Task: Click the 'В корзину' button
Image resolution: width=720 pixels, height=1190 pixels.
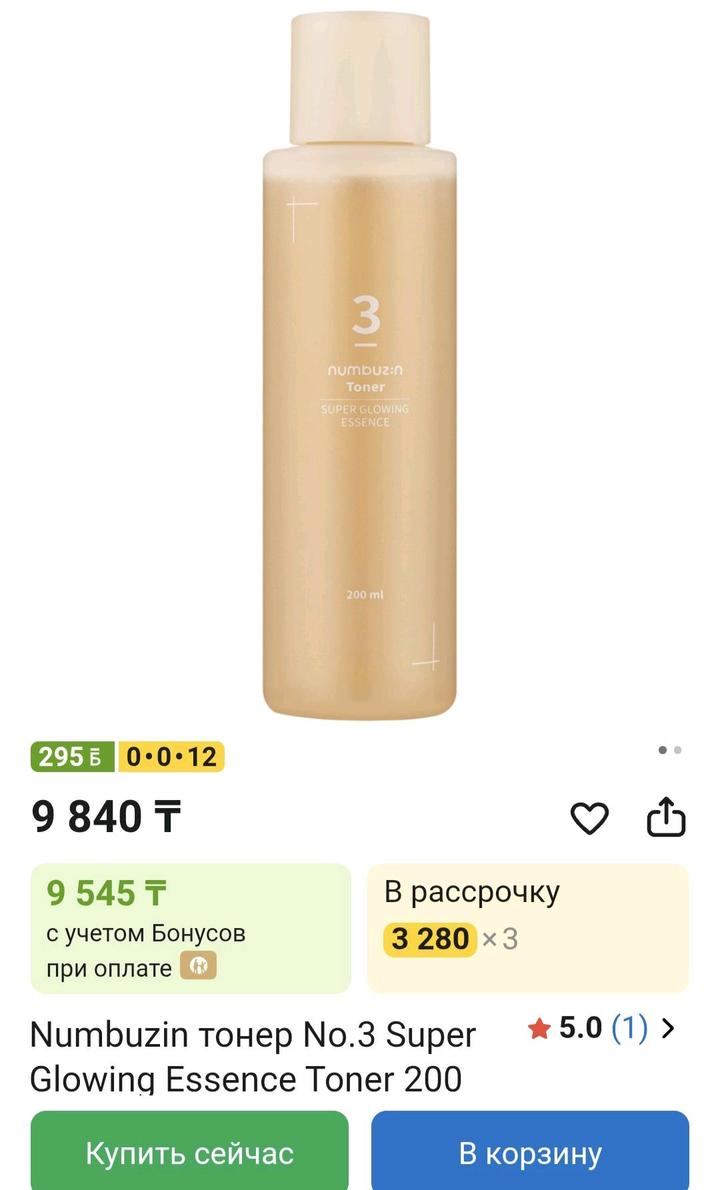Action: pos(530,1151)
